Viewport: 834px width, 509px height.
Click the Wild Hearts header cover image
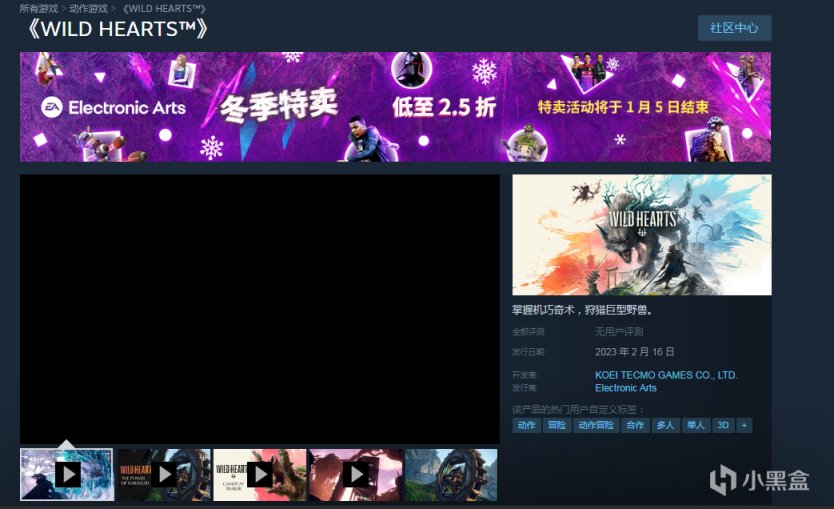click(641, 235)
